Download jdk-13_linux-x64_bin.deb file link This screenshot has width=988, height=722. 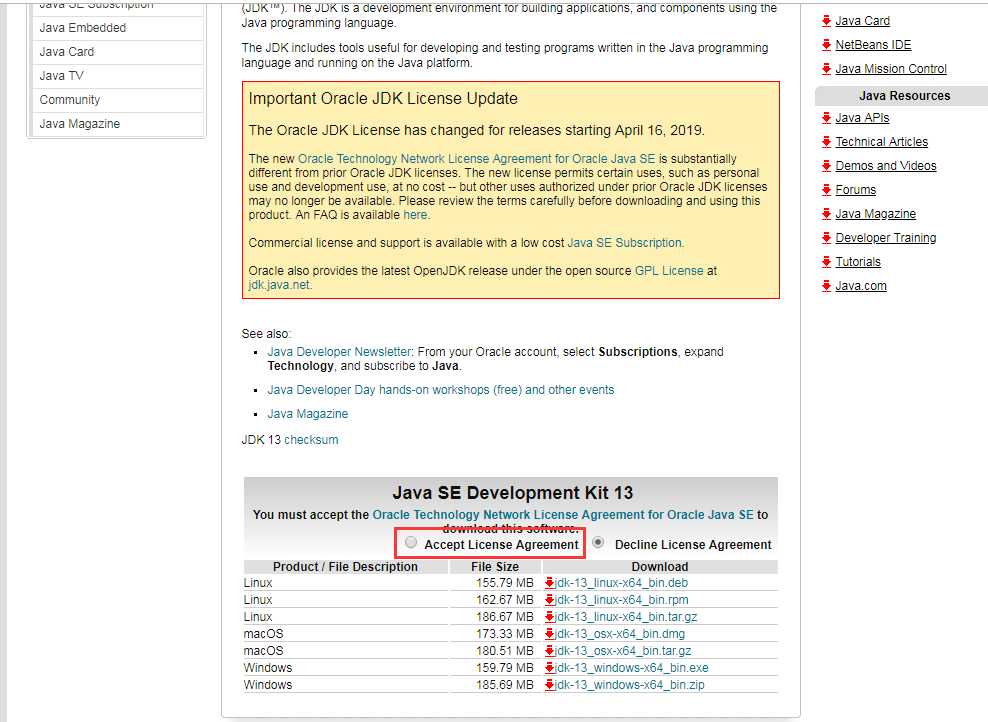click(x=621, y=583)
